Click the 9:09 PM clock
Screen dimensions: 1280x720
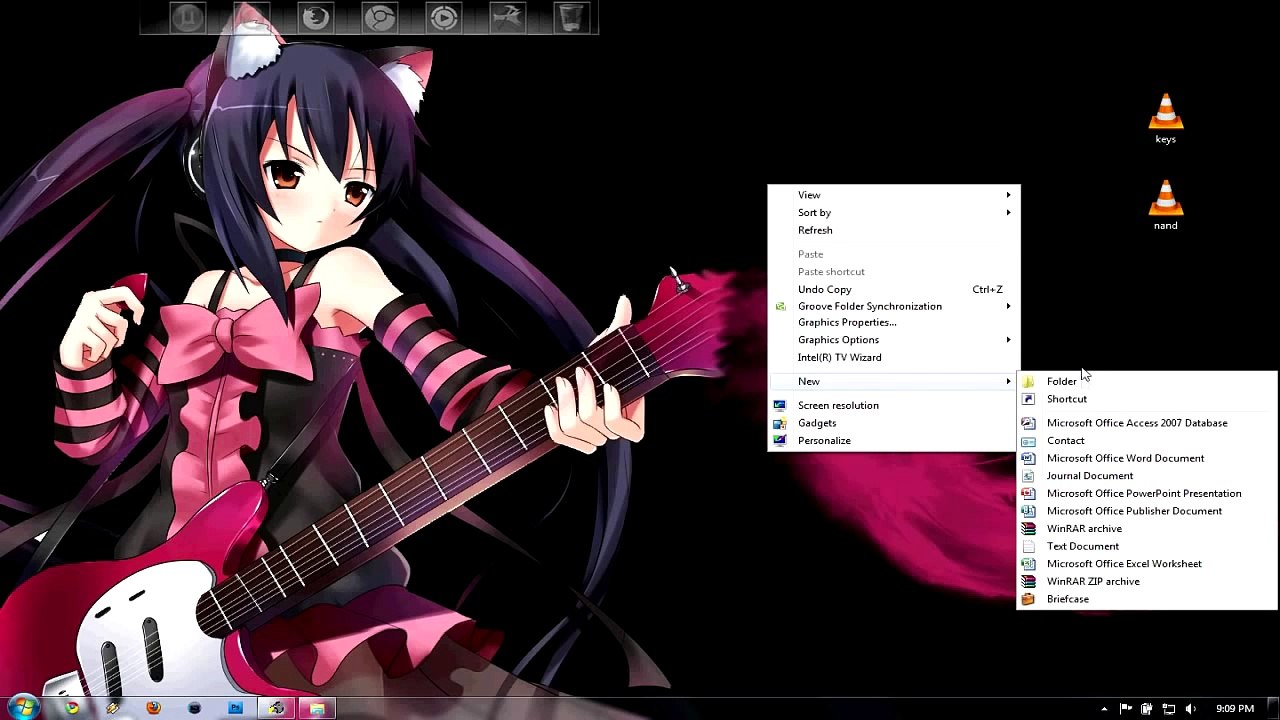click(x=1235, y=709)
